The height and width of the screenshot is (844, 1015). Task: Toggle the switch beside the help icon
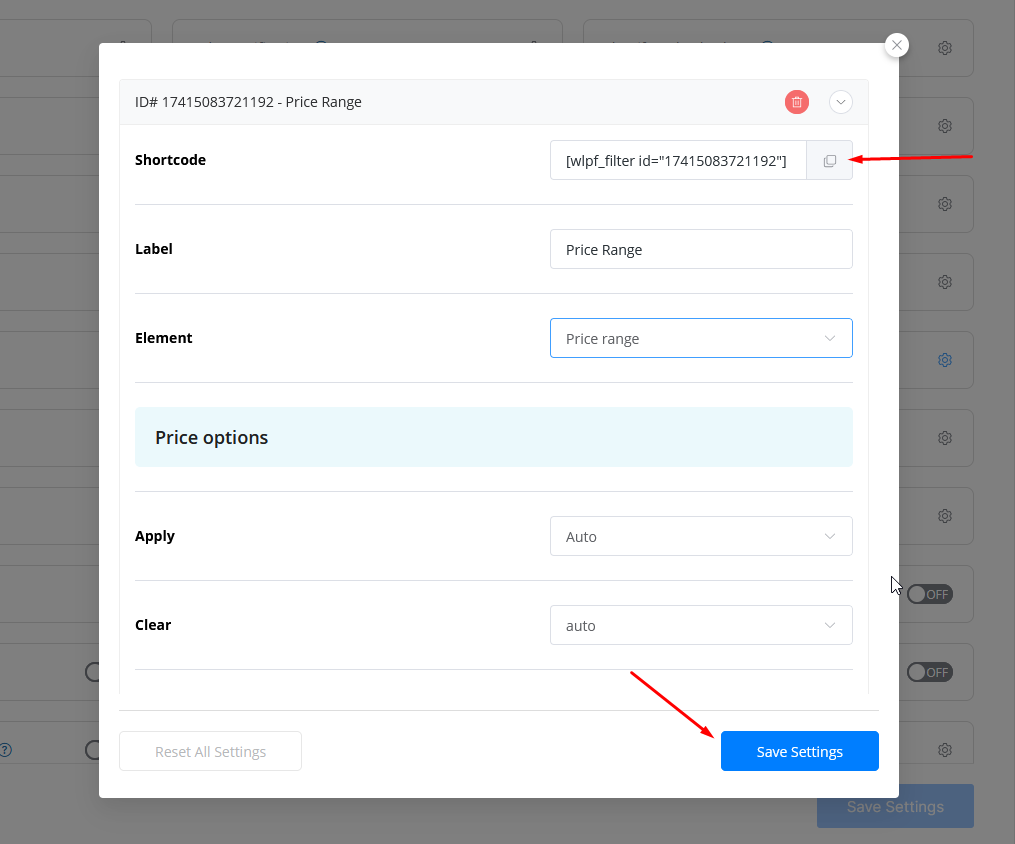click(93, 749)
